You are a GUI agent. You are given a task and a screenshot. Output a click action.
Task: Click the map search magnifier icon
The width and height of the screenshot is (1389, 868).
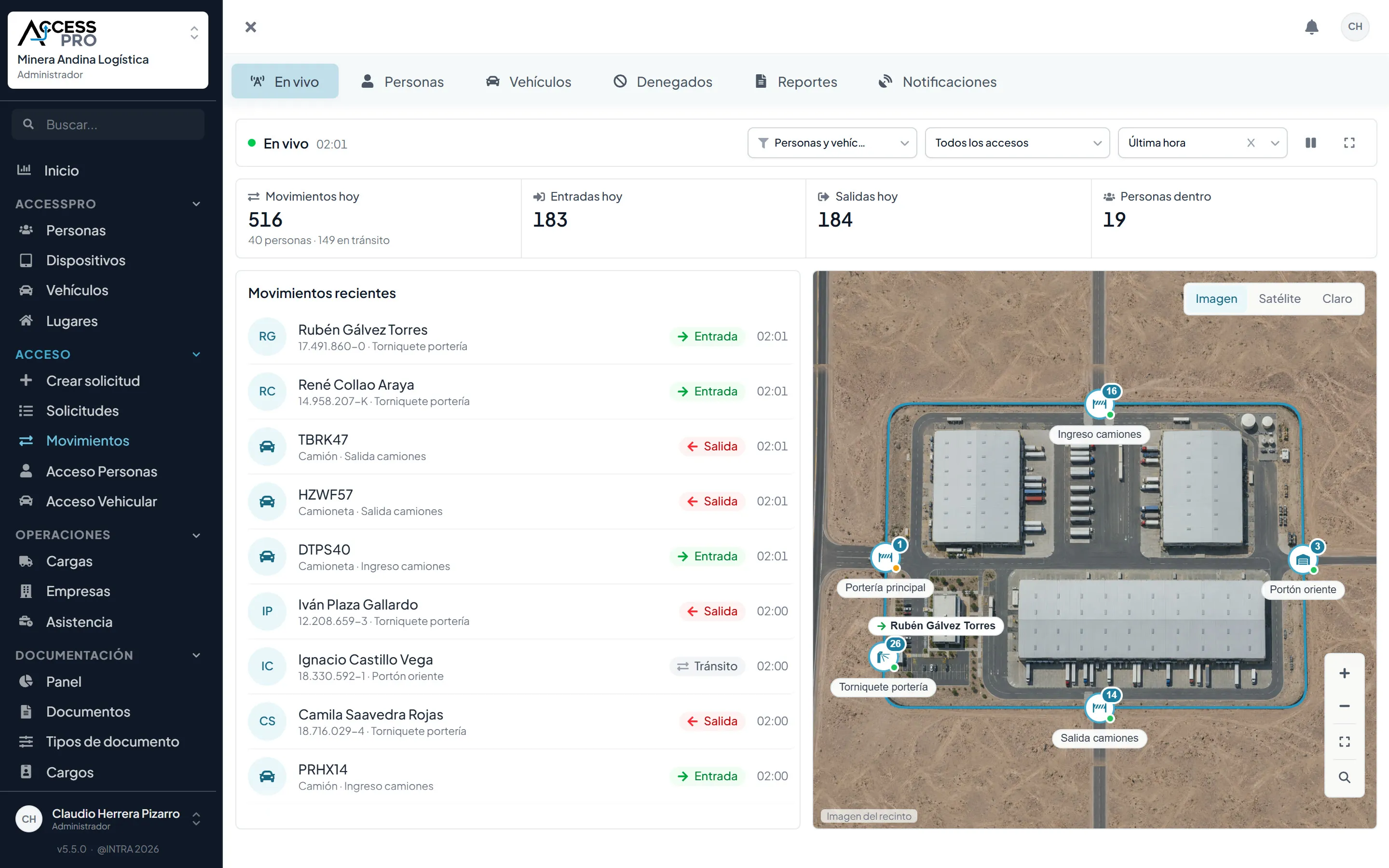tap(1344, 777)
